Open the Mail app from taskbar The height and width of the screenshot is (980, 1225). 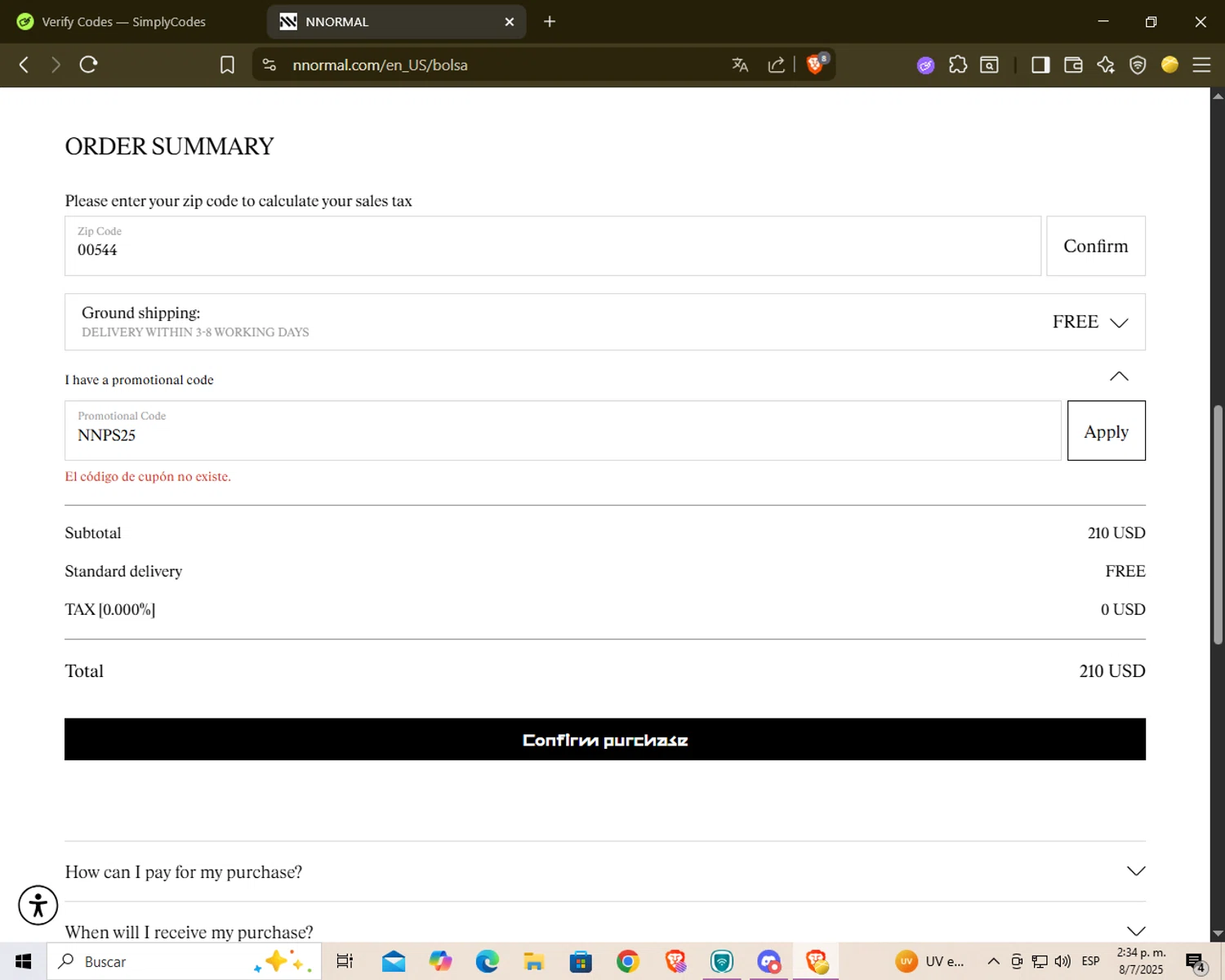click(394, 961)
